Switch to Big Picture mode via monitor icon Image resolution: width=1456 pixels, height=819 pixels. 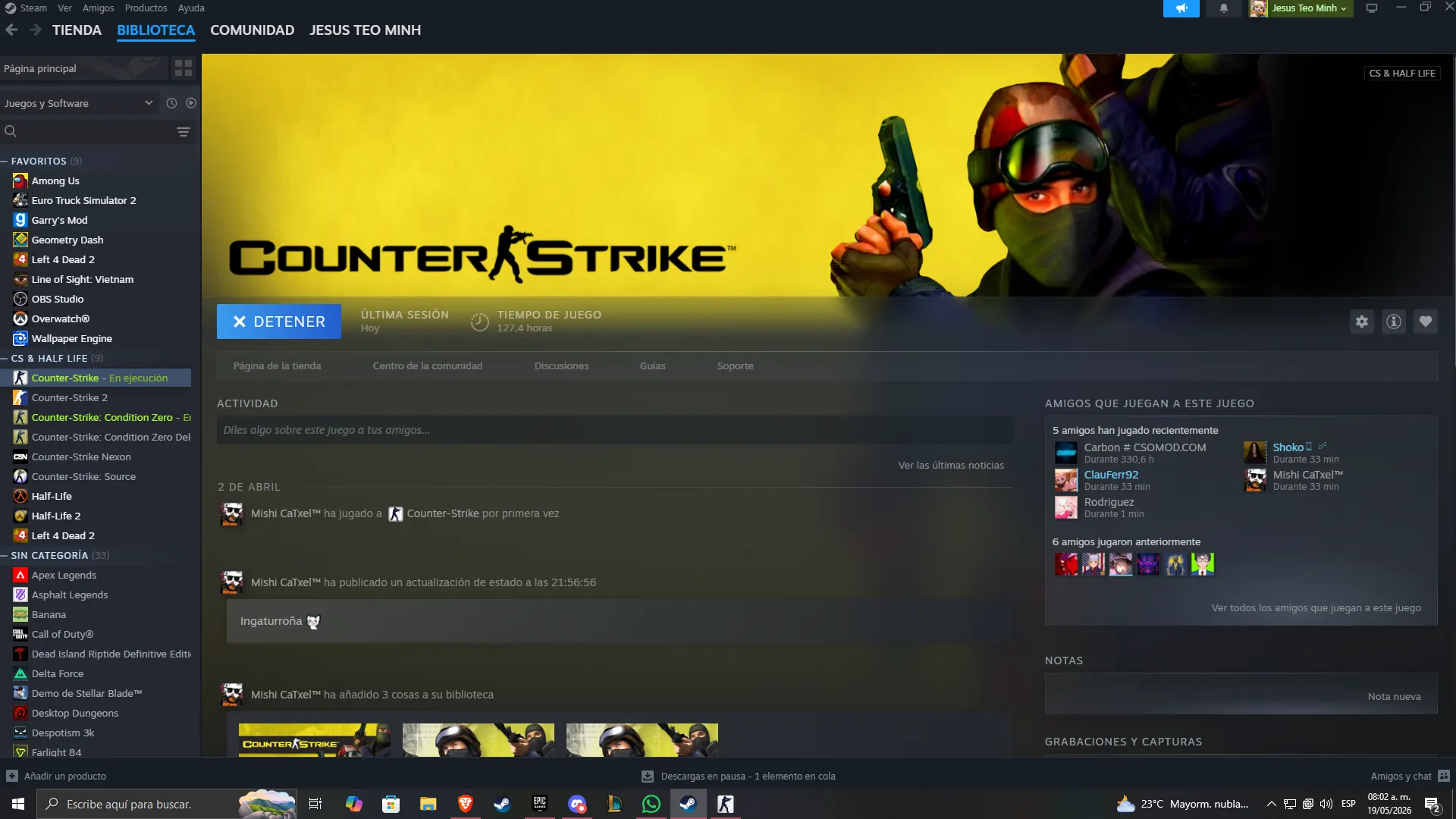pyautogui.click(x=1372, y=8)
